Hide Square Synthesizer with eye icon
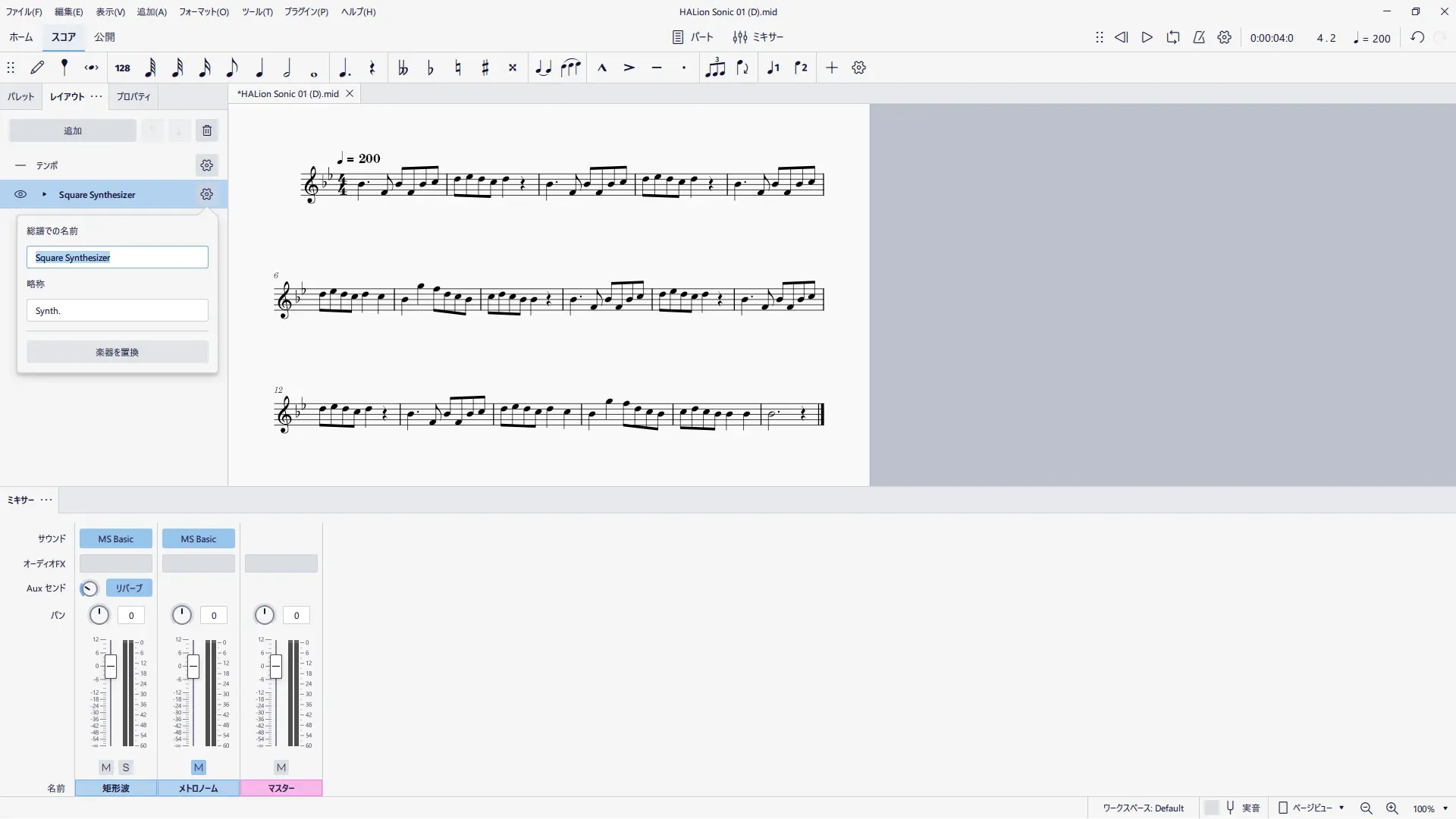Image resolution: width=1456 pixels, height=819 pixels. pyautogui.click(x=20, y=195)
